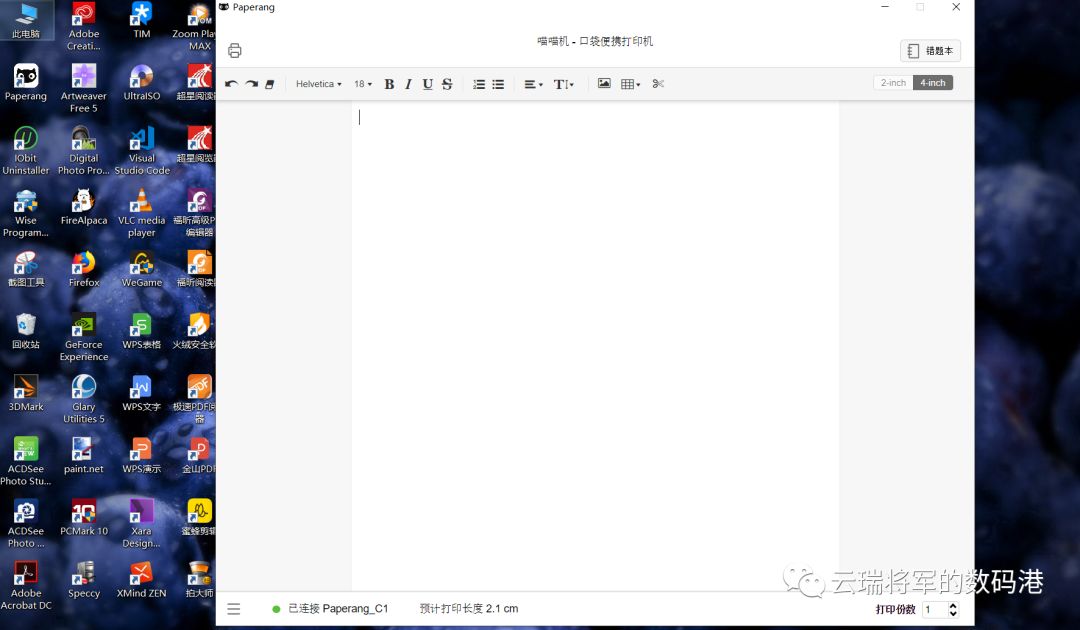Select the 4-inch paper width

click(x=933, y=83)
